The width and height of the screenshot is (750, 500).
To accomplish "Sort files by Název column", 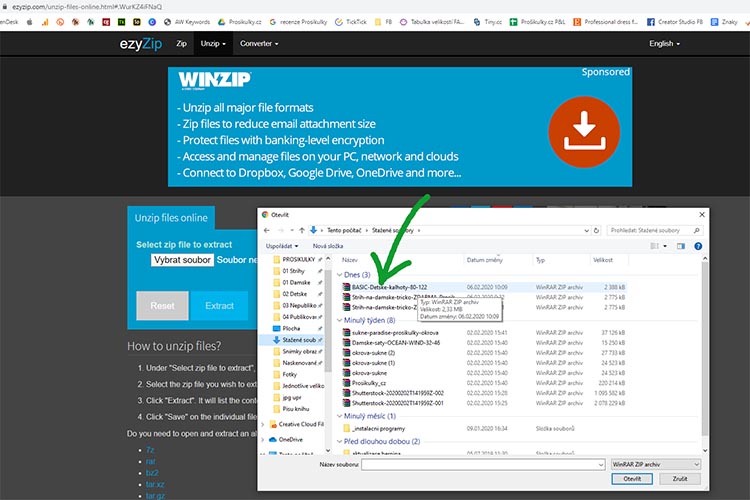I will pyautogui.click(x=350, y=260).
